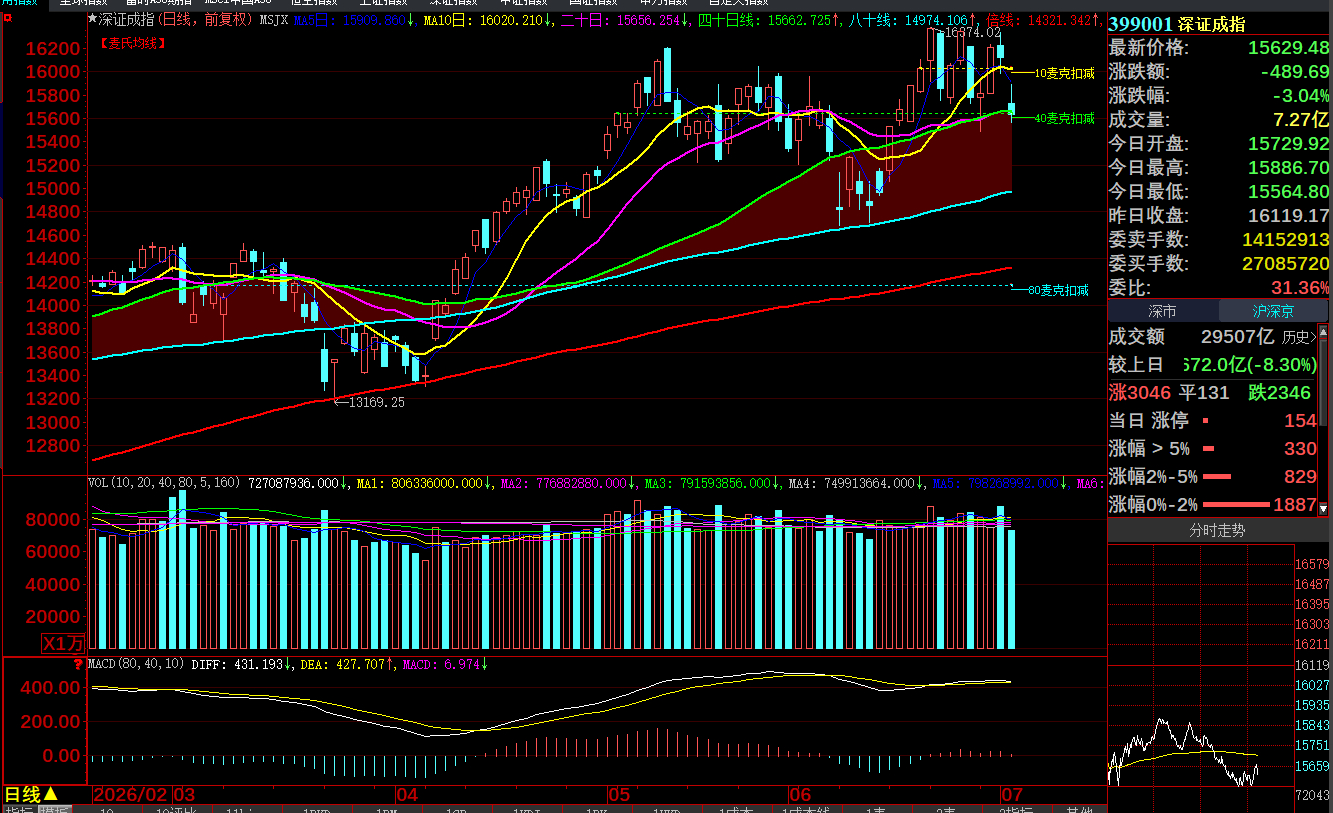Click the 涨幅 > 5% row
The width and height of the screenshot is (1333, 813).
pos(1213,449)
